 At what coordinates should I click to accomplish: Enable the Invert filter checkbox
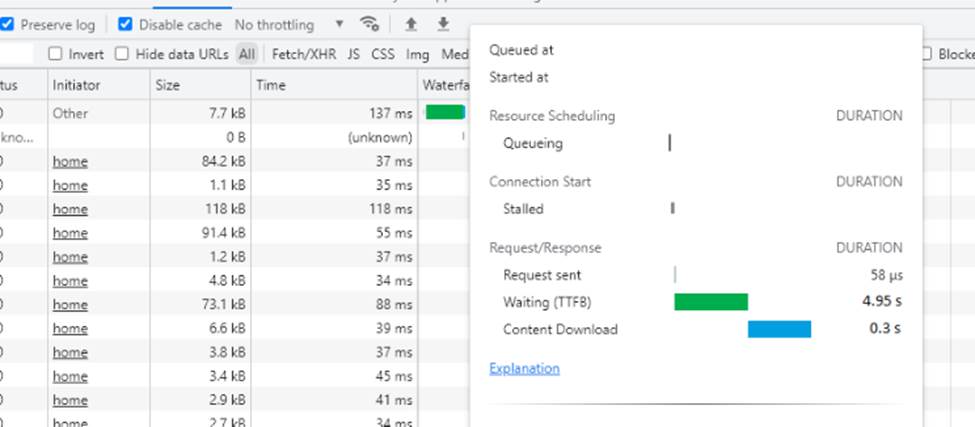point(56,54)
